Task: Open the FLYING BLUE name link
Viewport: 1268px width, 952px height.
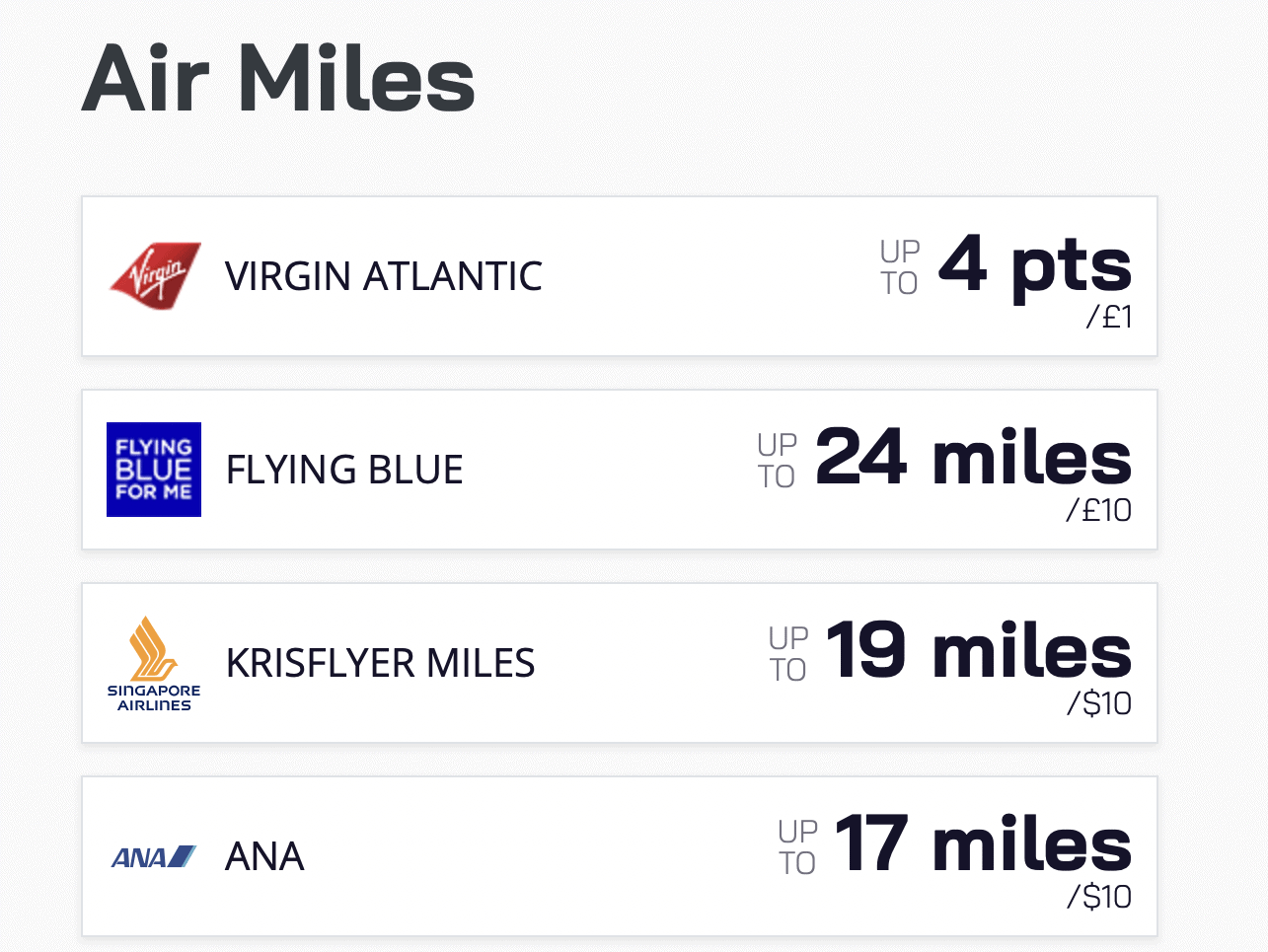Action: point(344,470)
